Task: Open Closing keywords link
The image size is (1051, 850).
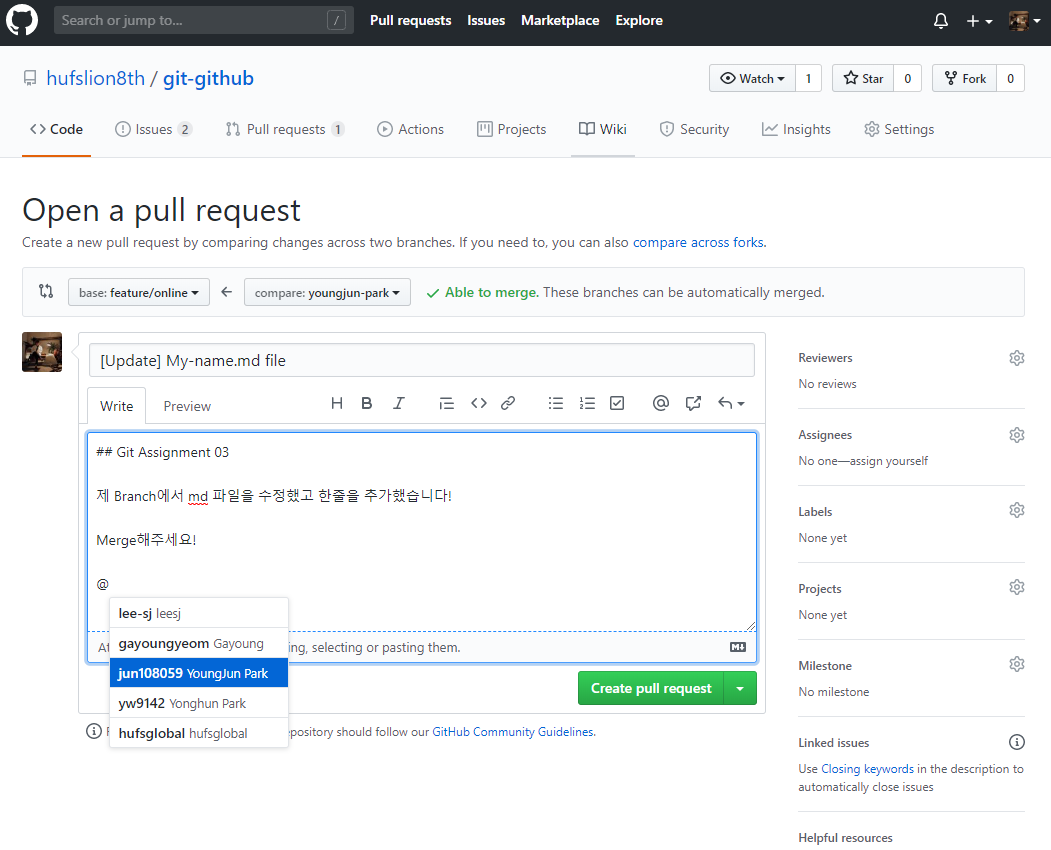Action: (x=867, y=769)
